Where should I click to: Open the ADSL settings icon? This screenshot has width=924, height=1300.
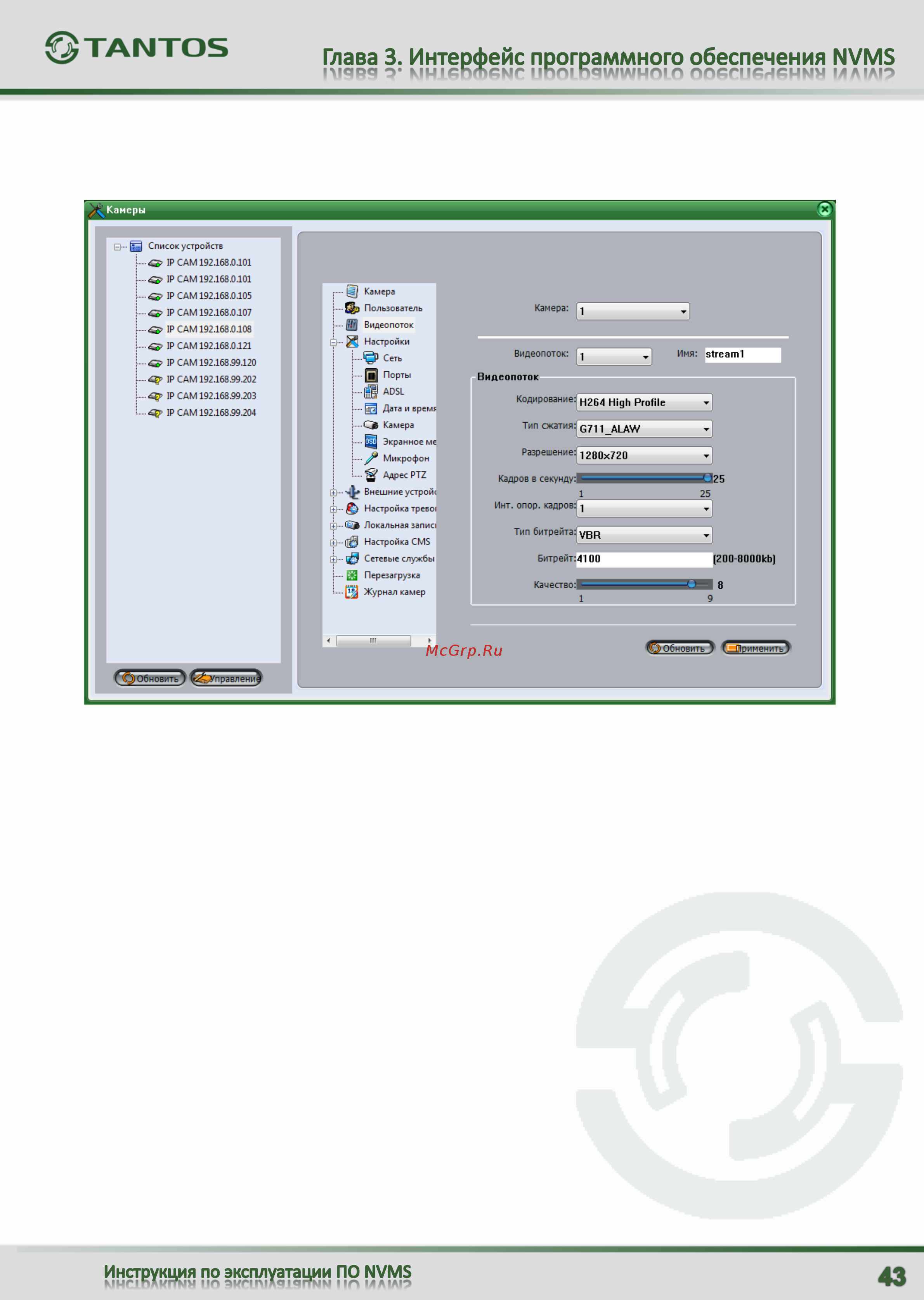tap(371, 392)
